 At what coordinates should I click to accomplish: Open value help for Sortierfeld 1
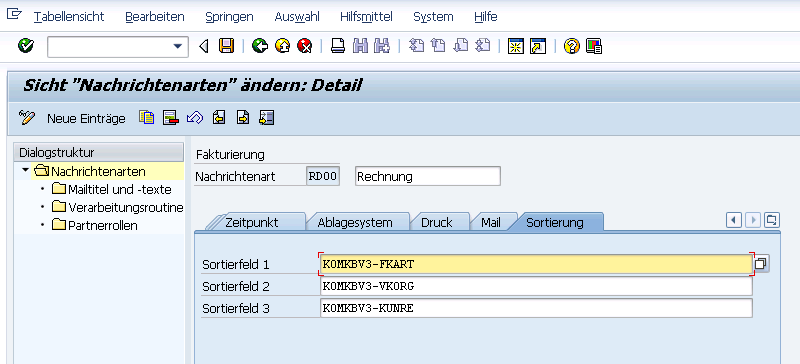point(761,264)
